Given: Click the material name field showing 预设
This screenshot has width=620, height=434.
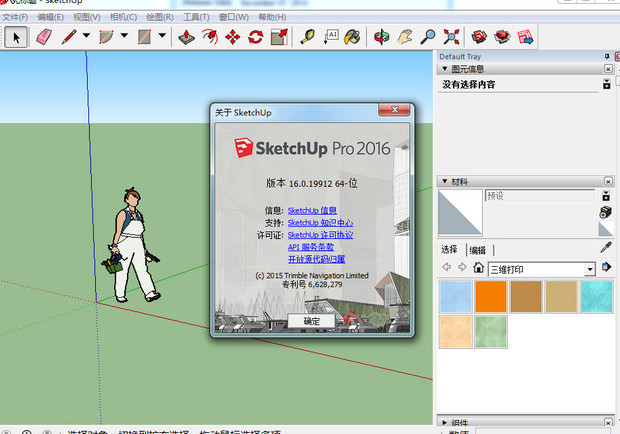Looking at the screenshot, I should [x=538, y=196].
